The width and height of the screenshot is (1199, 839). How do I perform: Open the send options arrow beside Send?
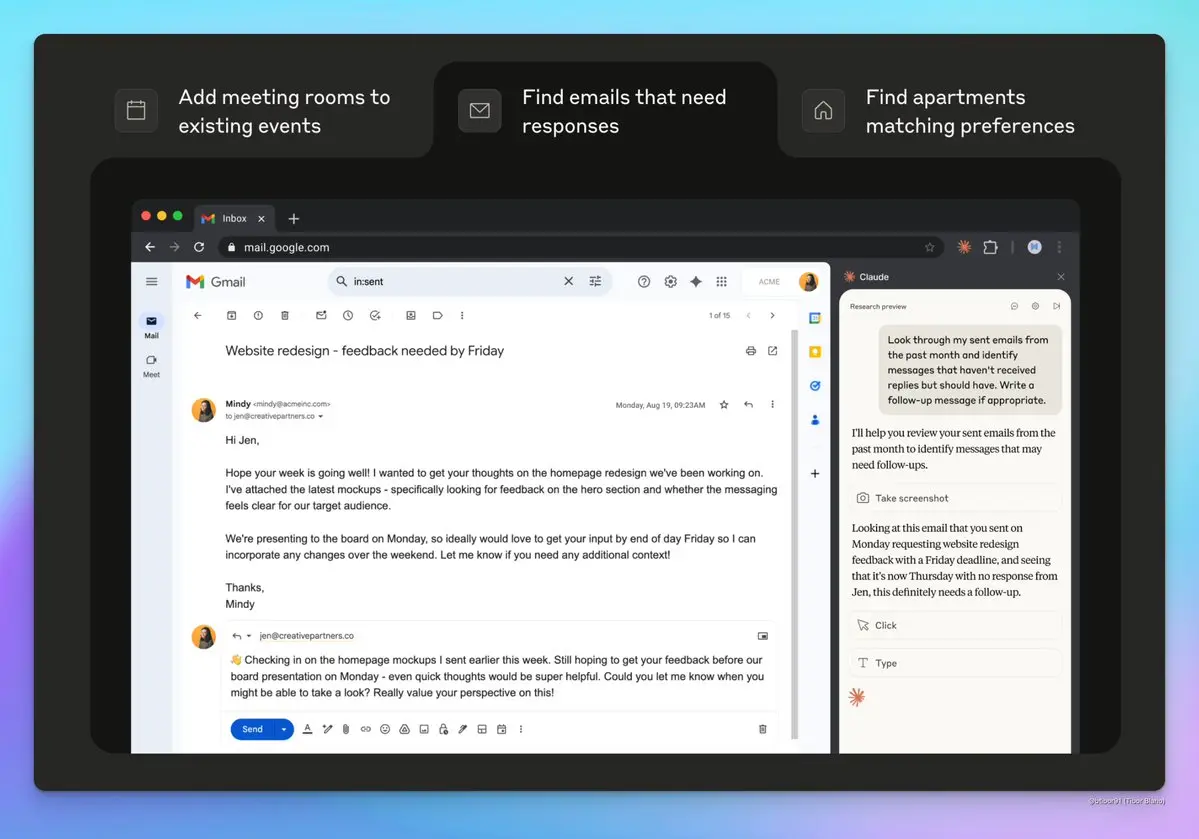[x=284, y=729]
